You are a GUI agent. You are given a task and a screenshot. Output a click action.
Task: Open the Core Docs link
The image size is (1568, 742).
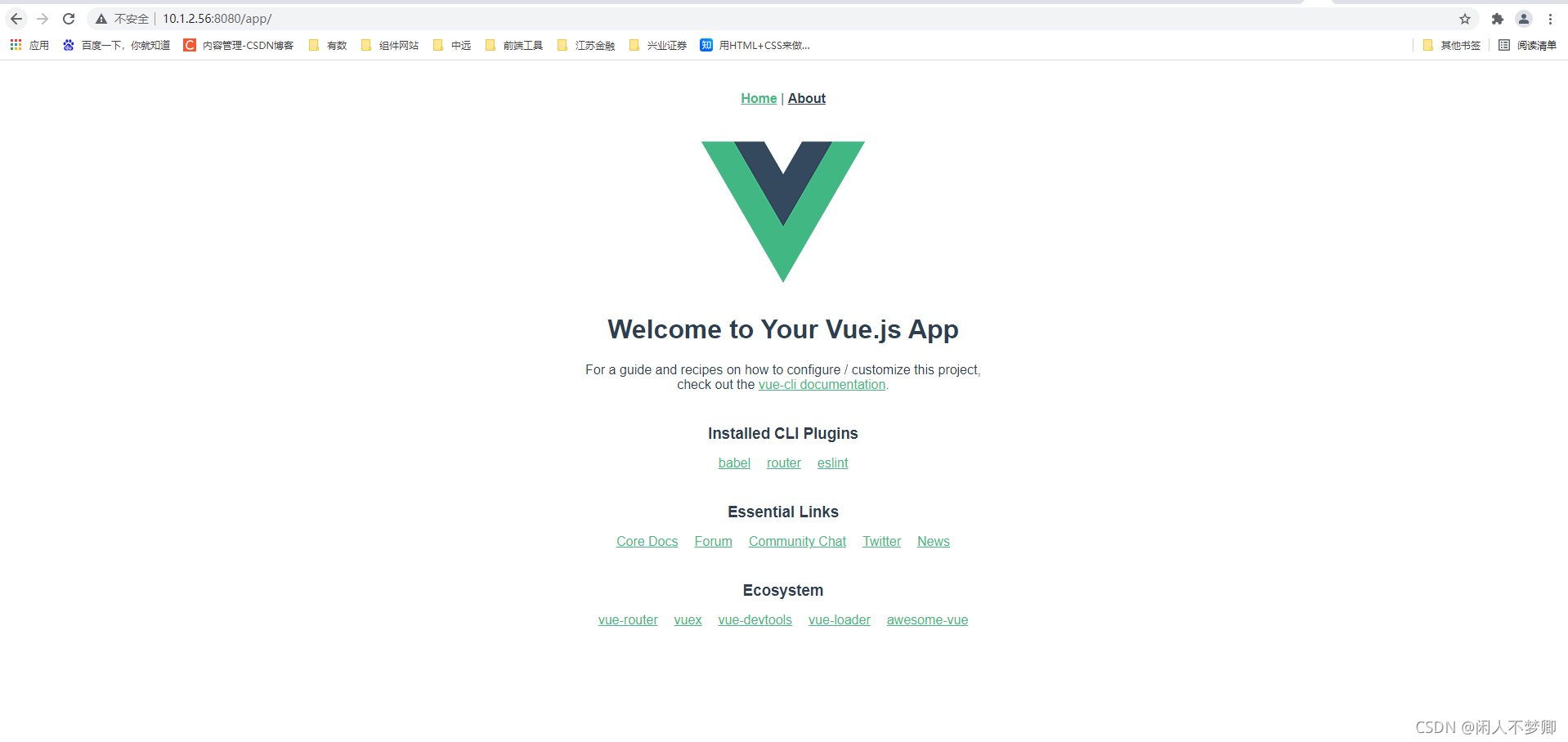tap(647, 542)
